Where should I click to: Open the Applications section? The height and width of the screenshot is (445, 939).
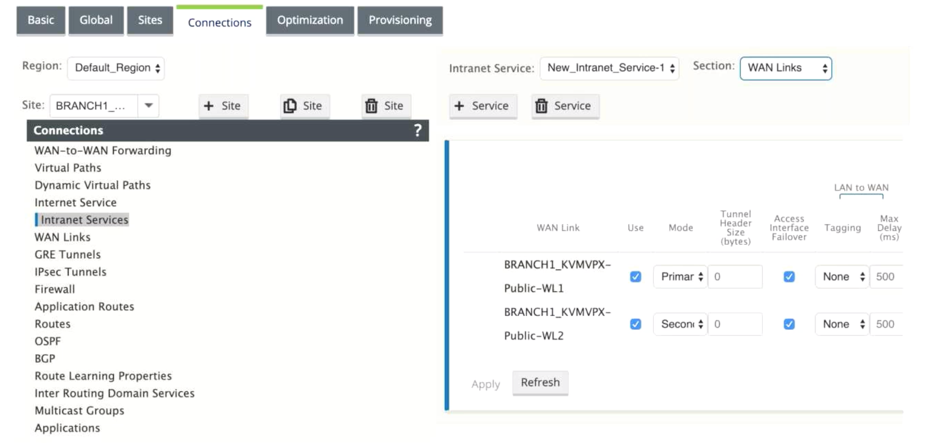tap(67, 428)
